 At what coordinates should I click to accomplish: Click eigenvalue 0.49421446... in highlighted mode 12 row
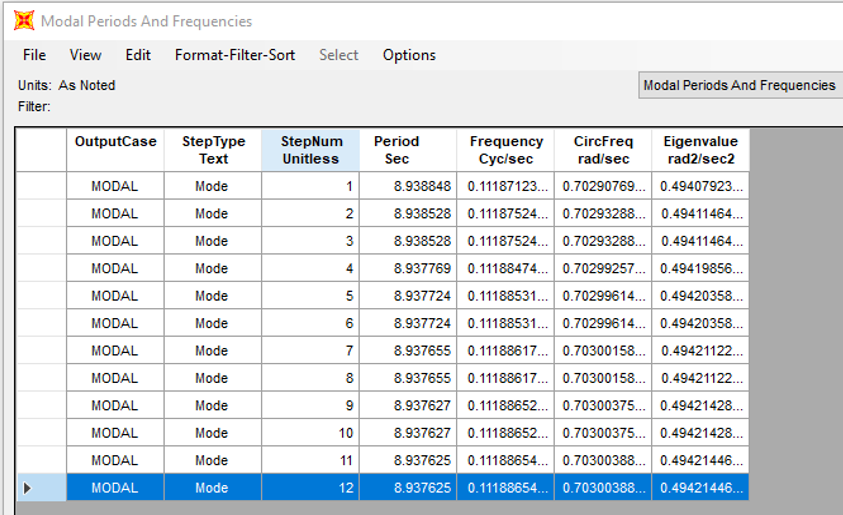(700, 488)
